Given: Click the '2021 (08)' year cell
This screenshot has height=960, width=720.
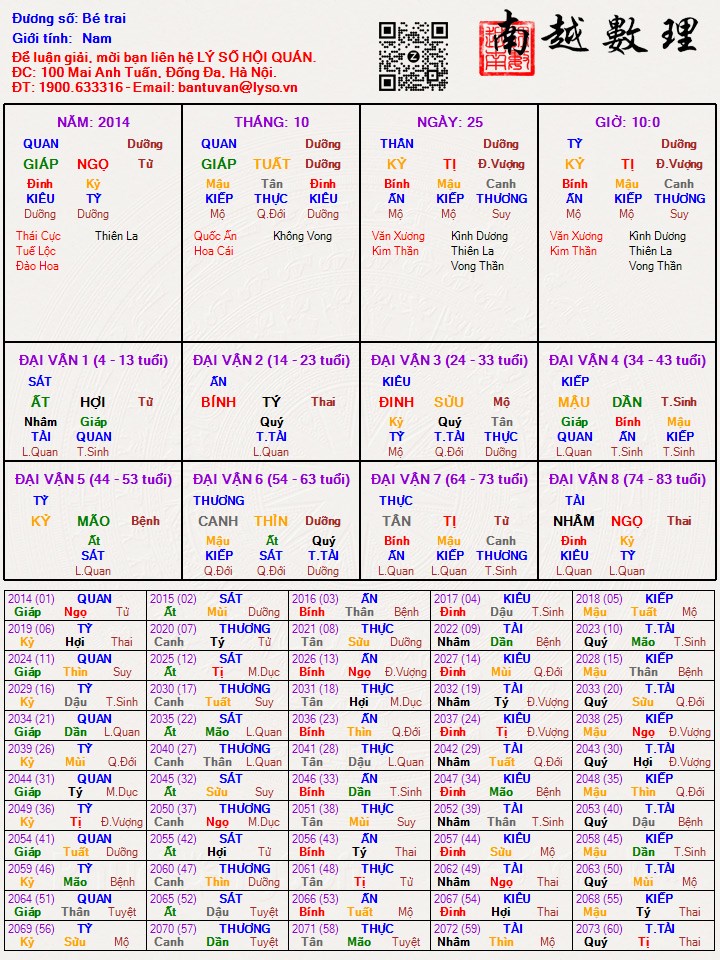Looking at the screenshot, I should pos(359,636).
